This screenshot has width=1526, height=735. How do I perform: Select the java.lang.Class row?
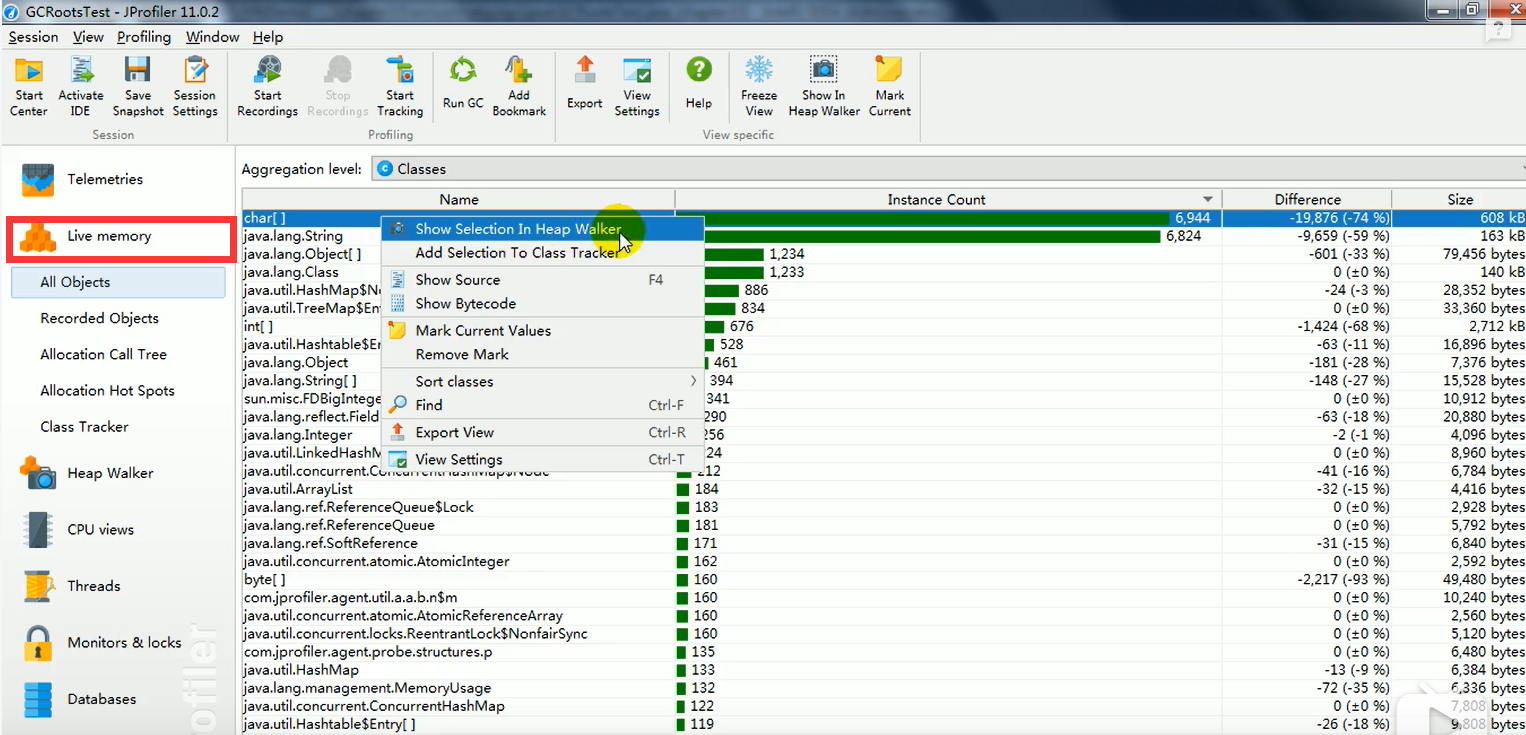(884, 272)
